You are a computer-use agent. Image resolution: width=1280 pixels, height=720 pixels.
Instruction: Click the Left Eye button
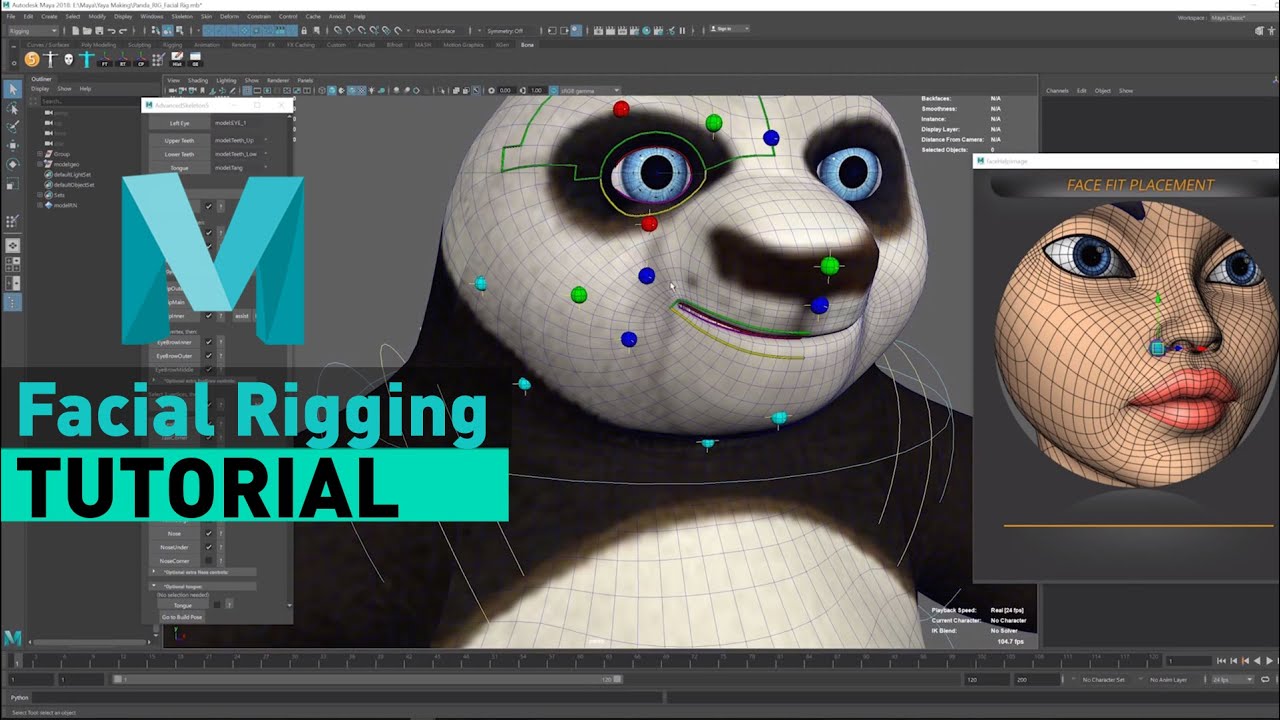(x=179, y=123)
